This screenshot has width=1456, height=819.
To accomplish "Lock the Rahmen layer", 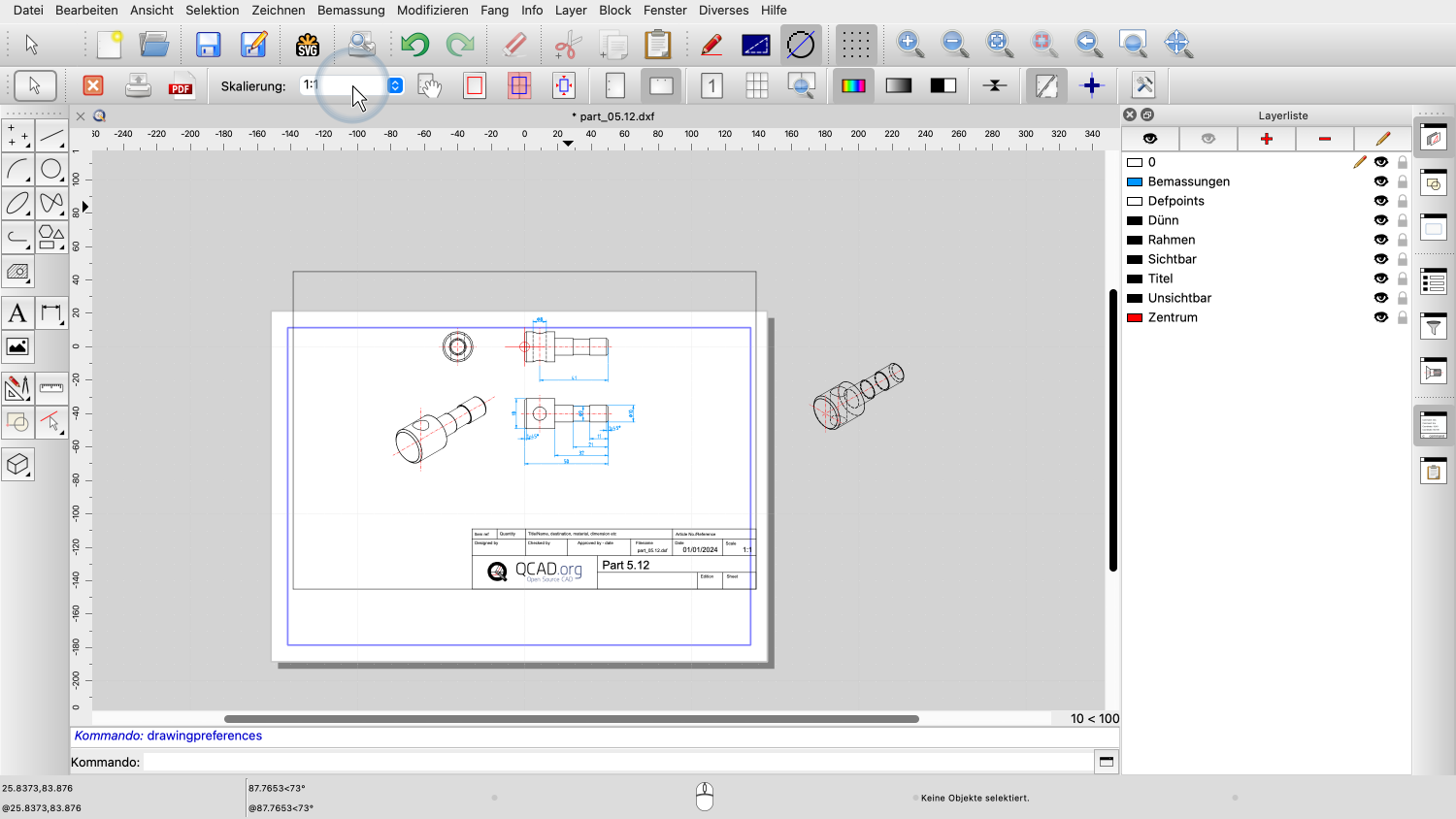I will pos(1403,240).
